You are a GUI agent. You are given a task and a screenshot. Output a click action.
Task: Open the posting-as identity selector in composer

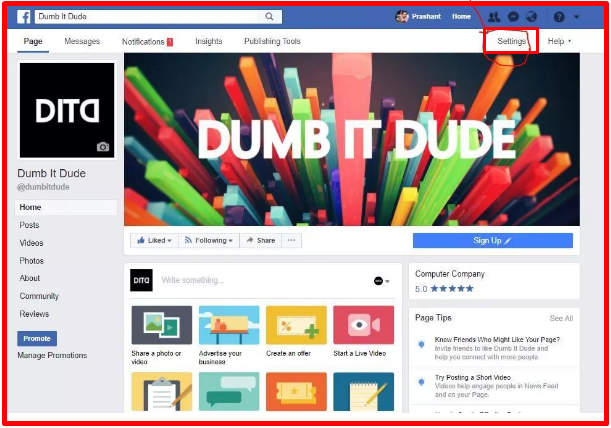pos(381,281)
